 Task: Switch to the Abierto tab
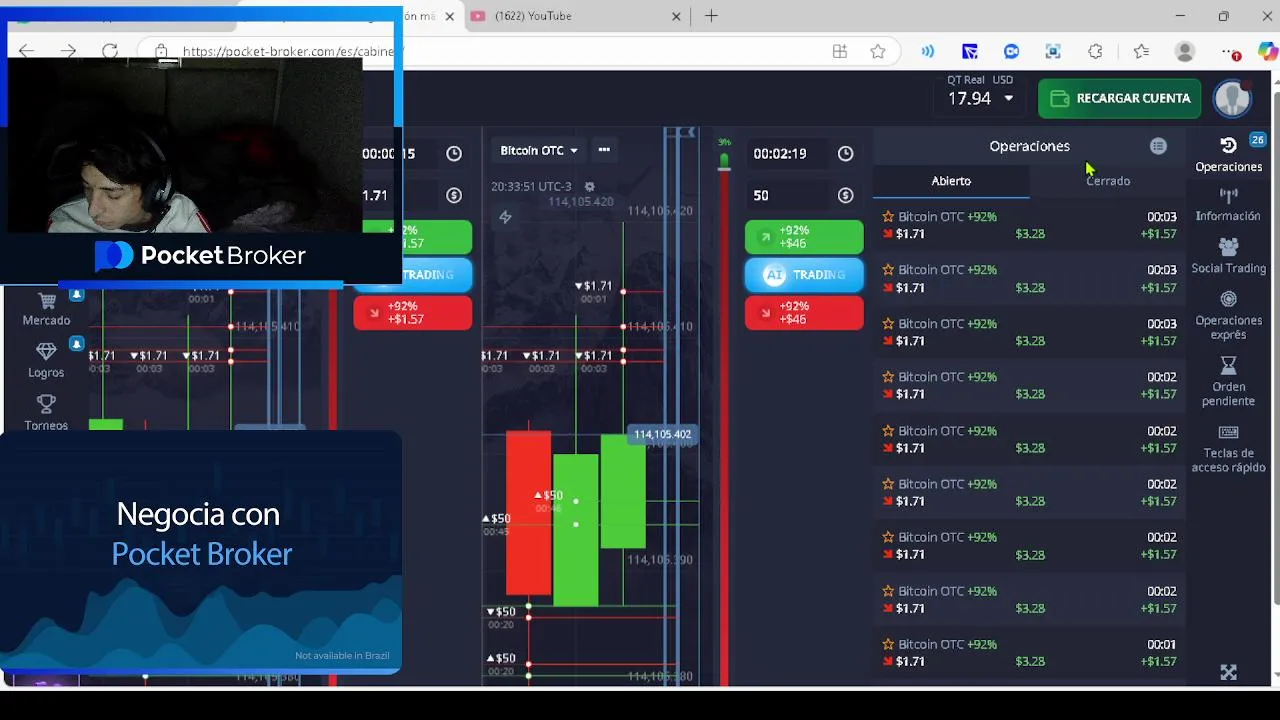click(x=951, y=181)
